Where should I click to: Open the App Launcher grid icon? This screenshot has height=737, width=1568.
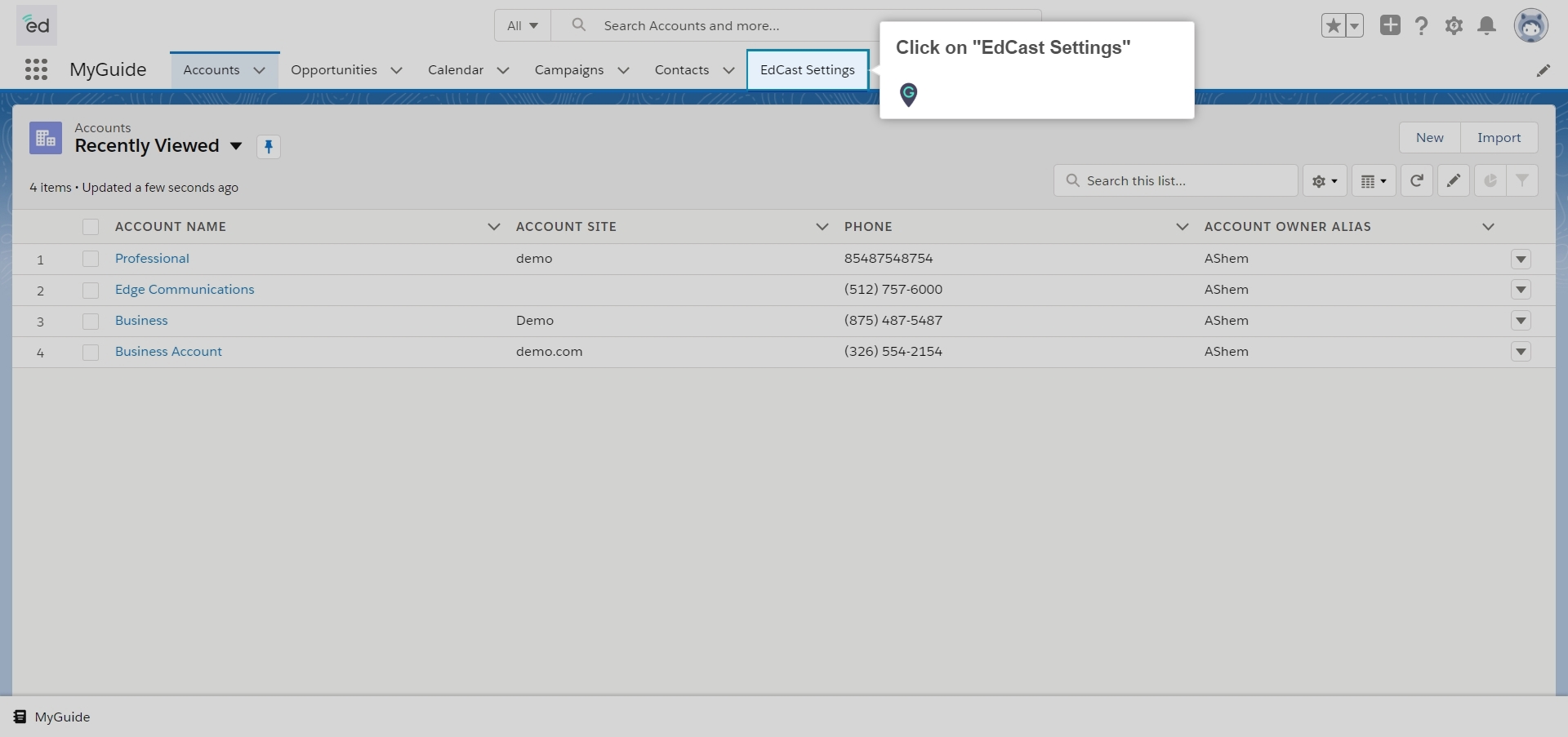tap(36, 69)
